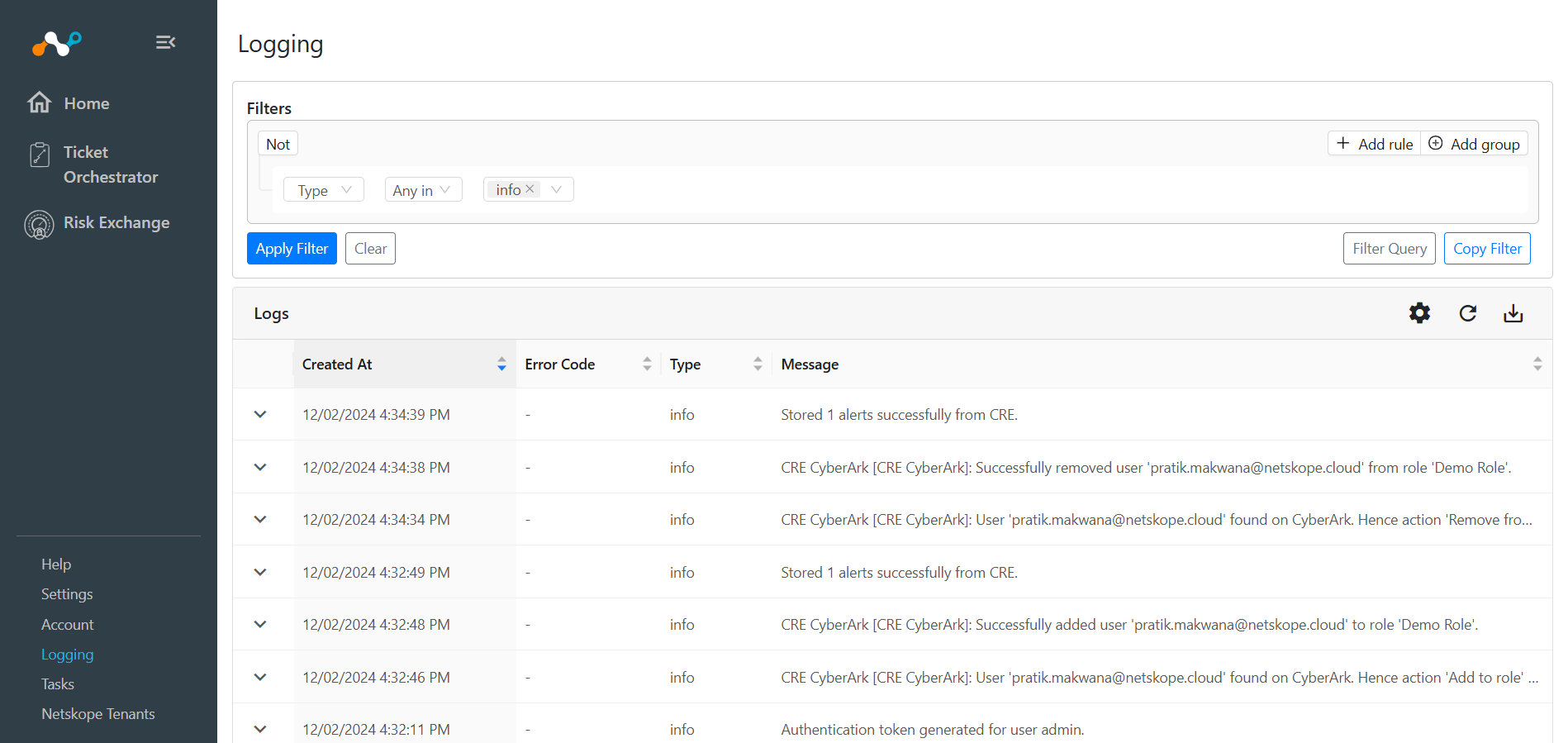This screenshot has width=1568, height=743.
Task: Click the Copy Filter button
Action: tap(1487, 249)
